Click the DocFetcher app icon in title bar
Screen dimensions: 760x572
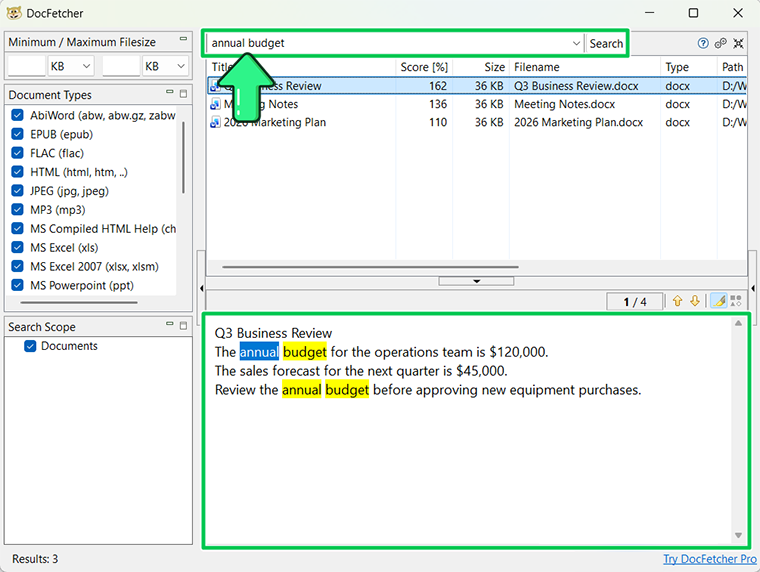[14, 13]
